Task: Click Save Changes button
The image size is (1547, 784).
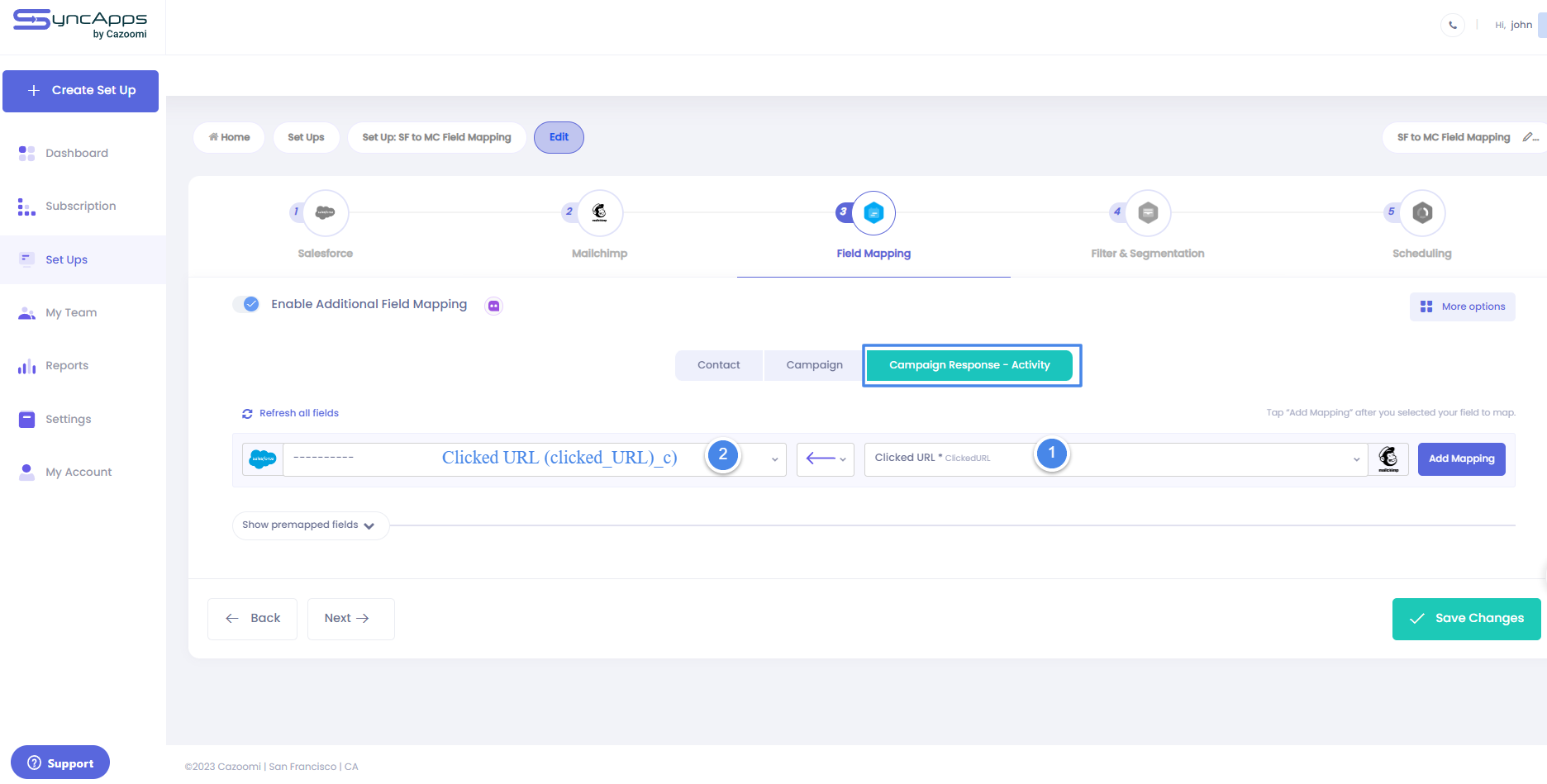Action: click(1466, 619)
